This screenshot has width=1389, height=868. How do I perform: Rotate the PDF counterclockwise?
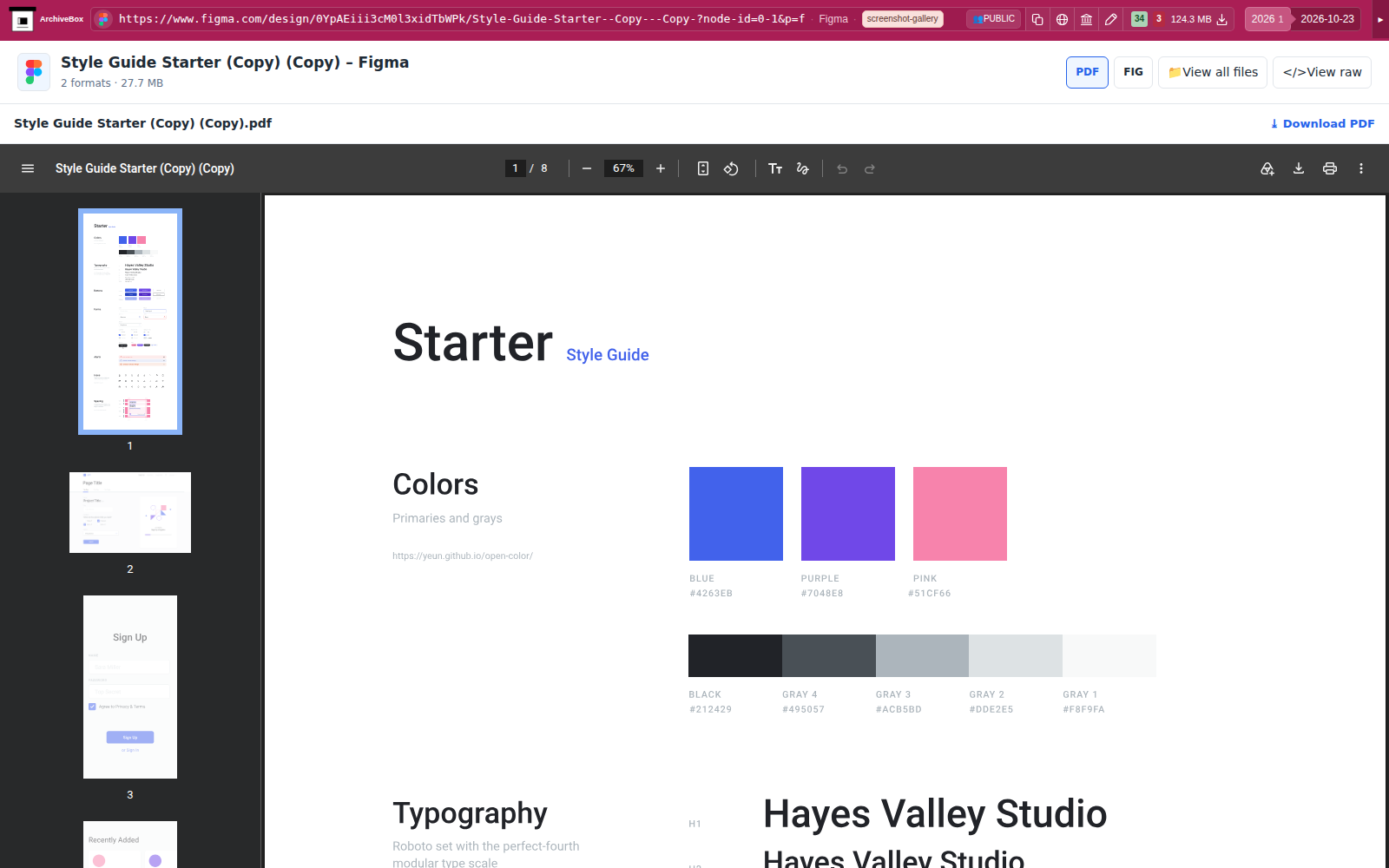pos(731,168)
